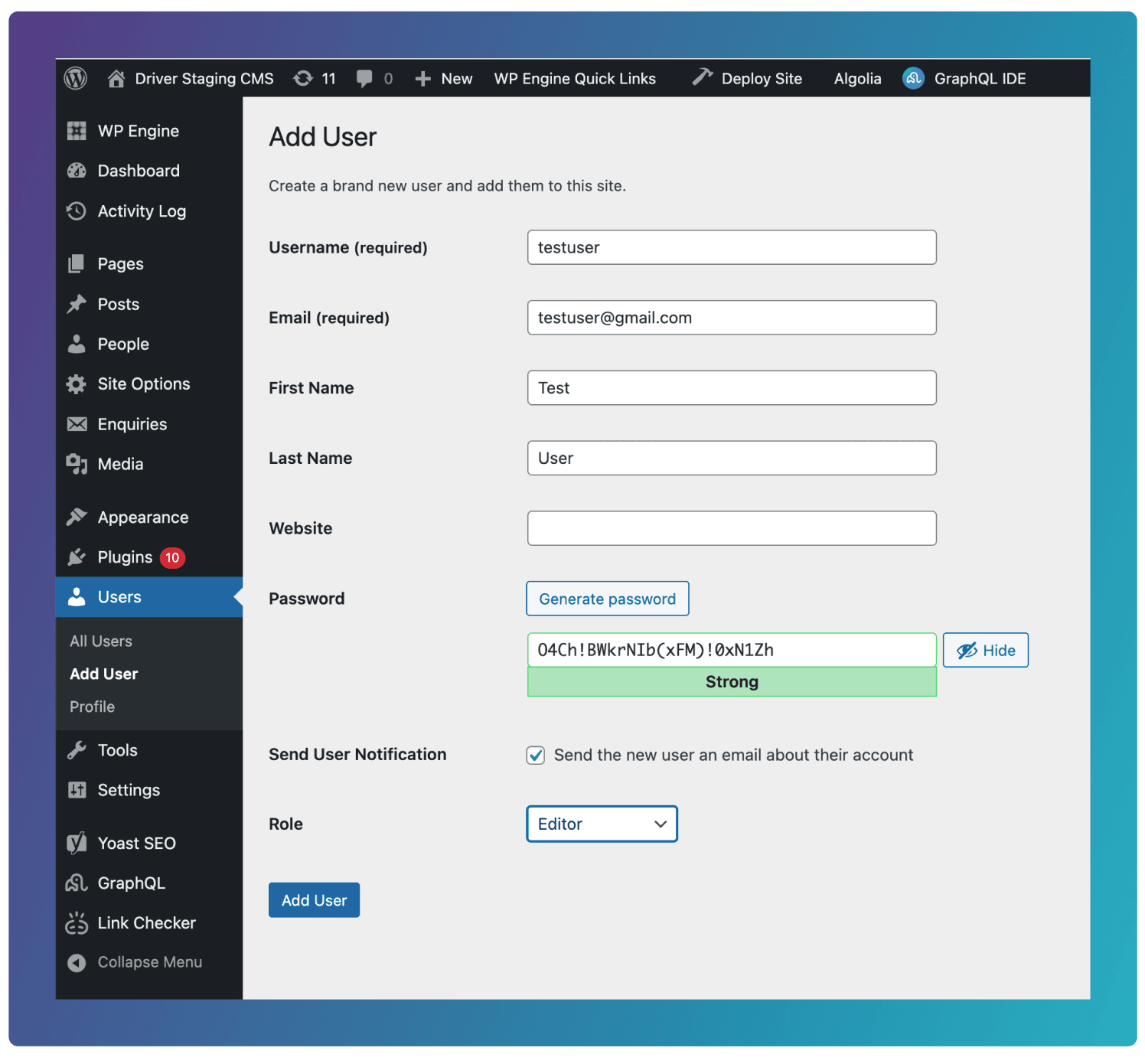Image resolution: width=1145 pixels, height=1064 pixels.
Task: Click the Posts pushpin icon
Action: coord(77,304)
